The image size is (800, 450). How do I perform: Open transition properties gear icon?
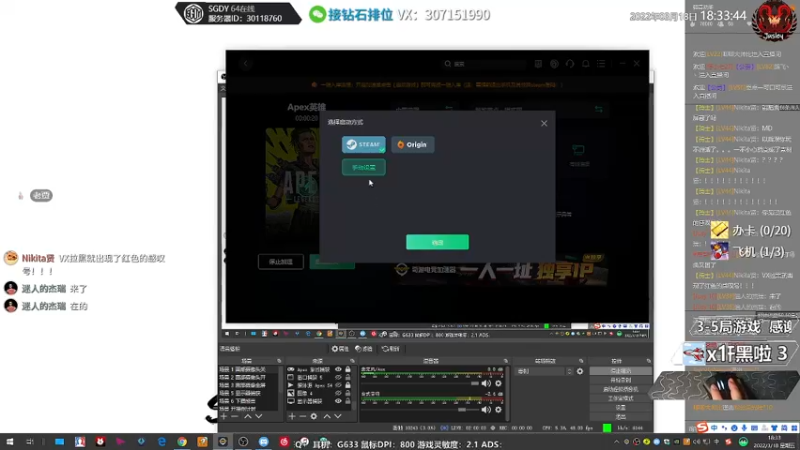(580, 371)
